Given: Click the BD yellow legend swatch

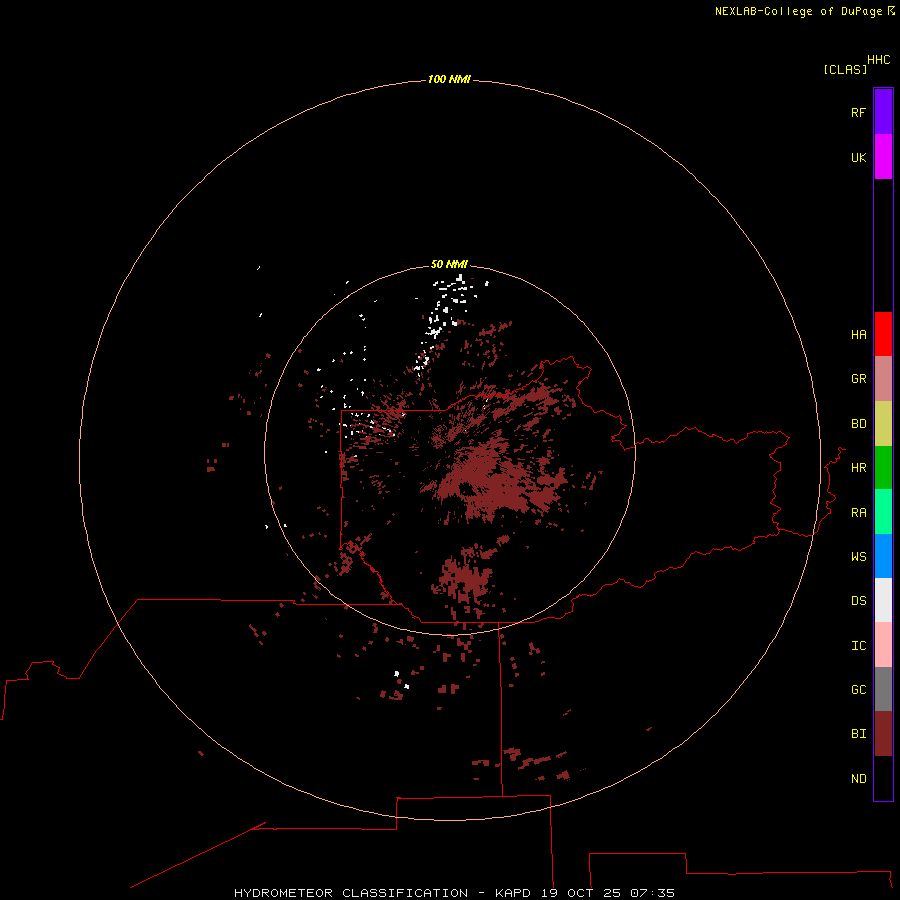Looking at the screenshot, I should coord(883,423).
